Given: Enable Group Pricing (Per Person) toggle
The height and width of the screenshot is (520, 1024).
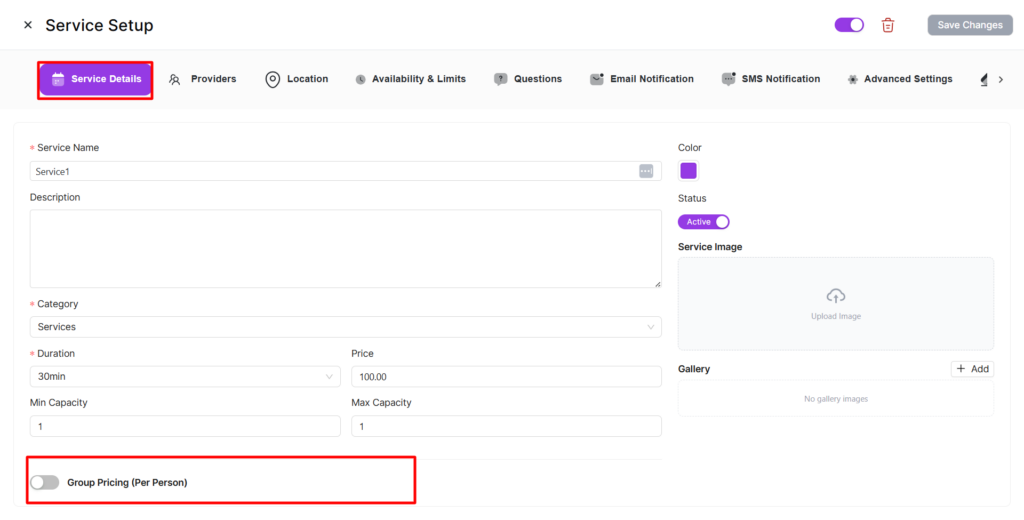Looking at the screenshot, I should [x=45, y=482].
